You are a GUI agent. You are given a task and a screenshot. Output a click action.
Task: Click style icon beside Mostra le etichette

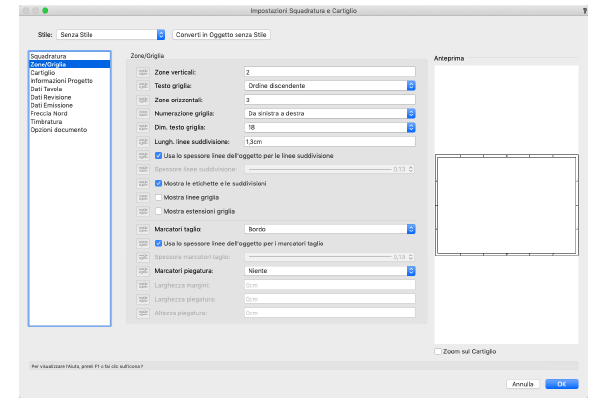coord(143,183)
